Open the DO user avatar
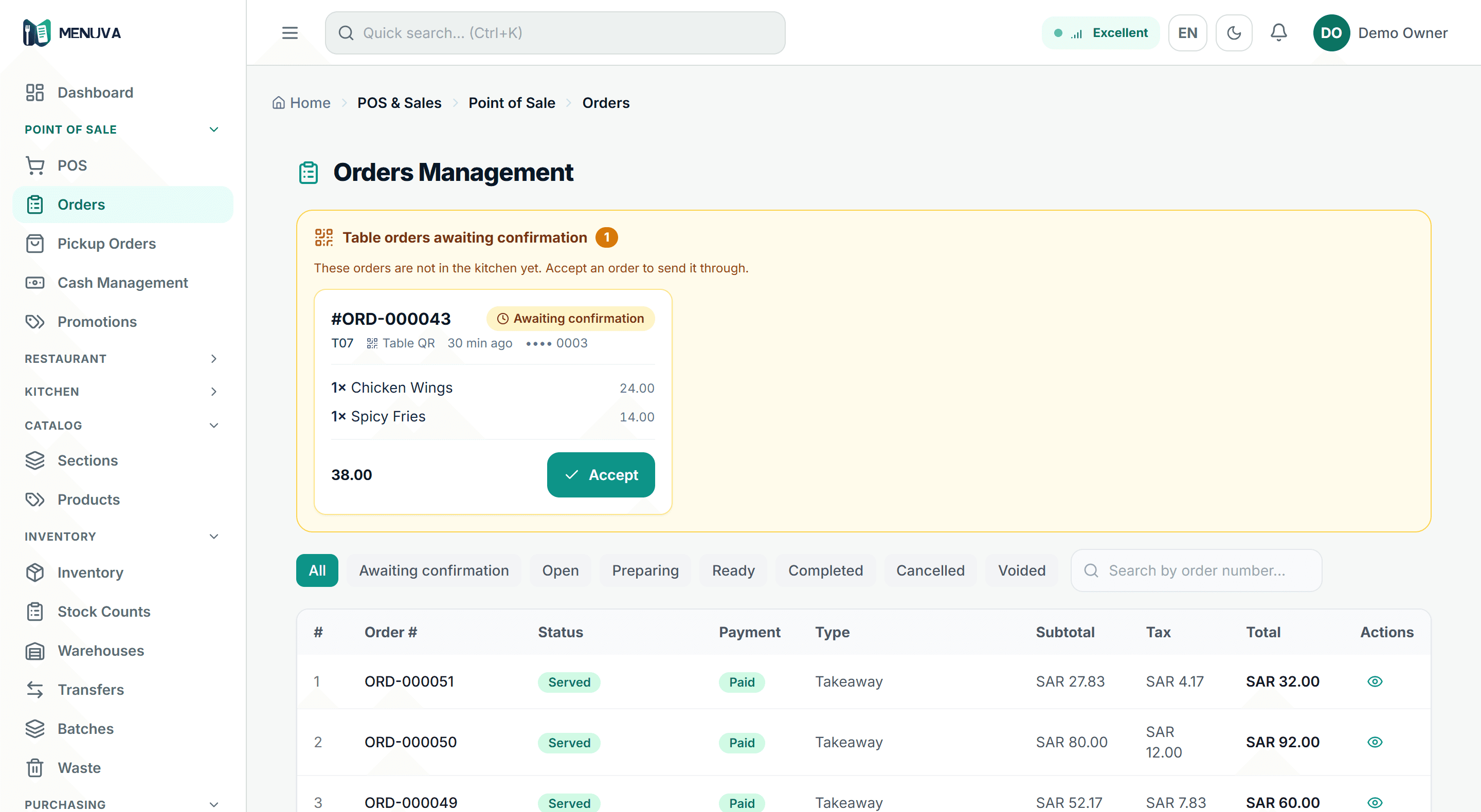Viewport: 1481px width, 812px height. [x=1330, y=33]
